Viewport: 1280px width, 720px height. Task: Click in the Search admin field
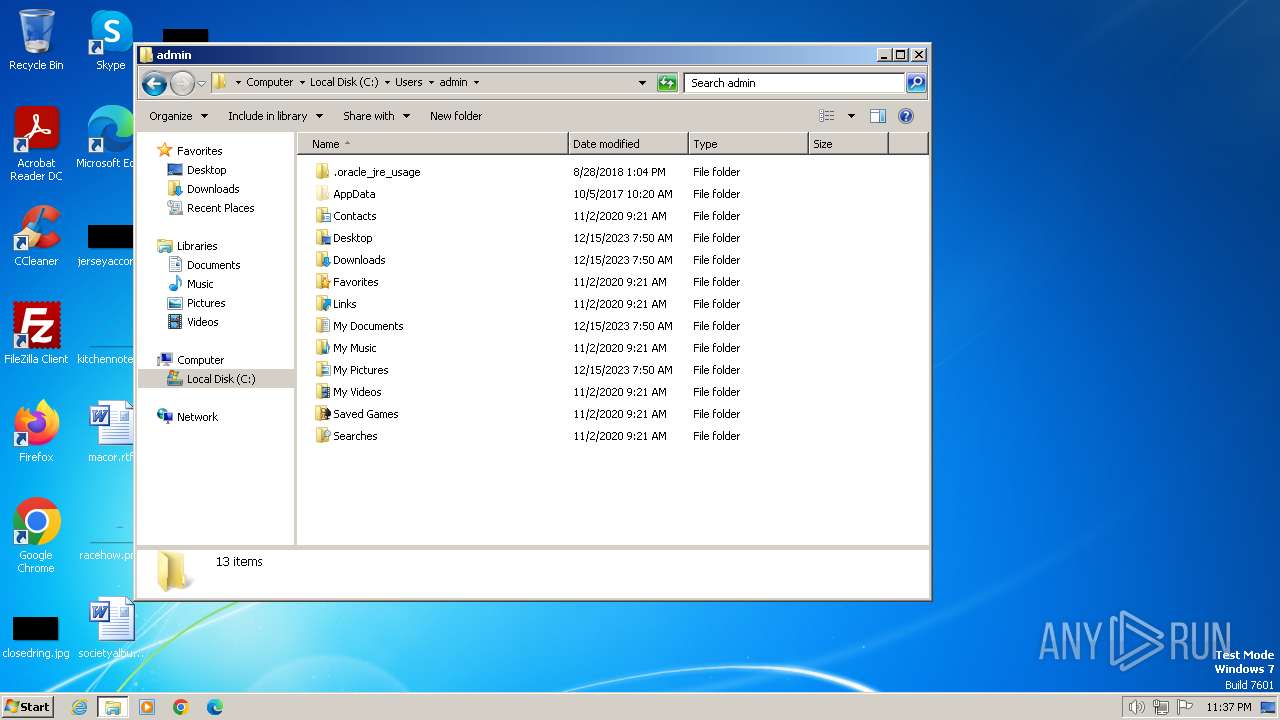tap(795, 83)
